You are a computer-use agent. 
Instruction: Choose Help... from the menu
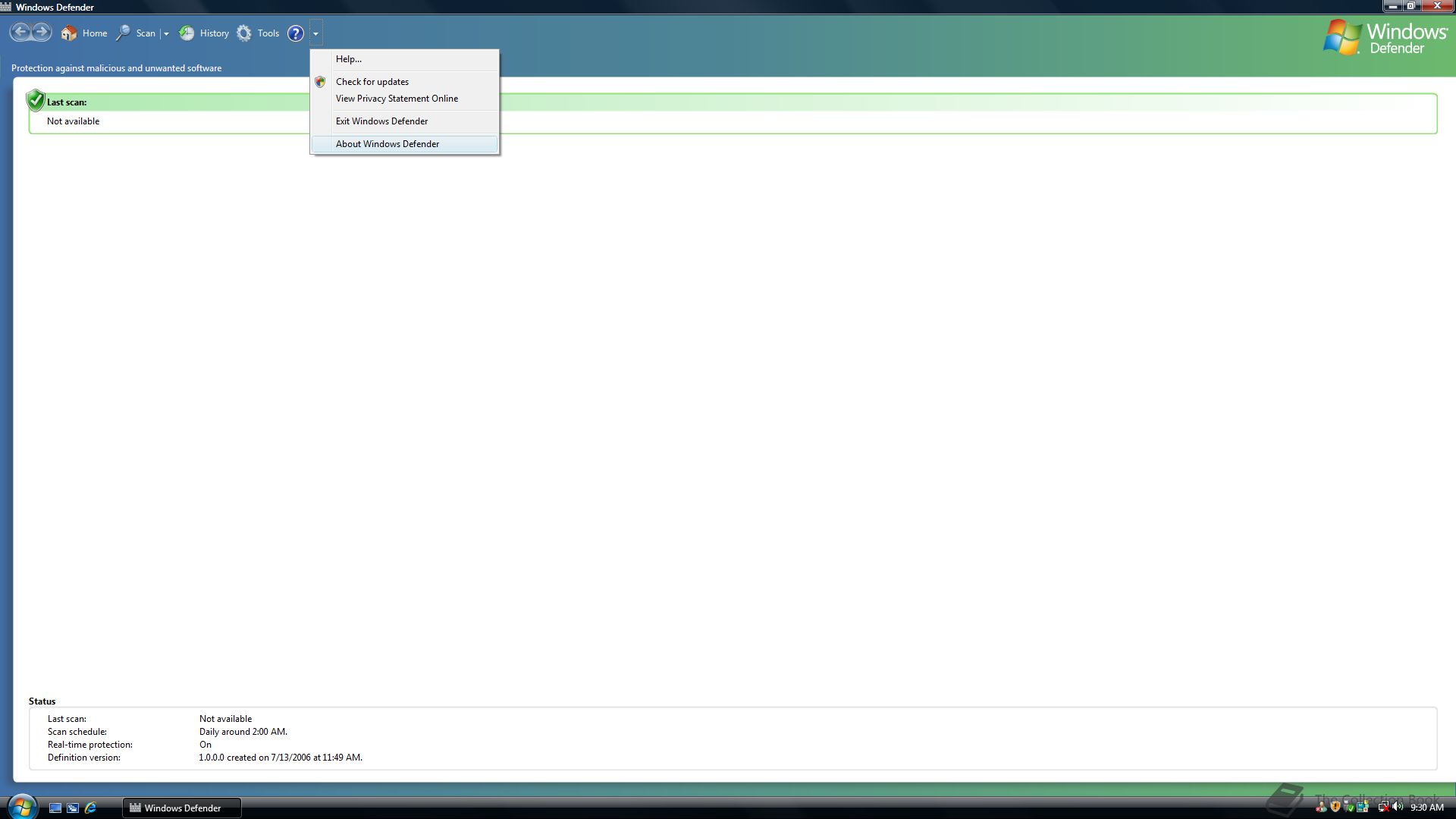click(x=404, y=59)
